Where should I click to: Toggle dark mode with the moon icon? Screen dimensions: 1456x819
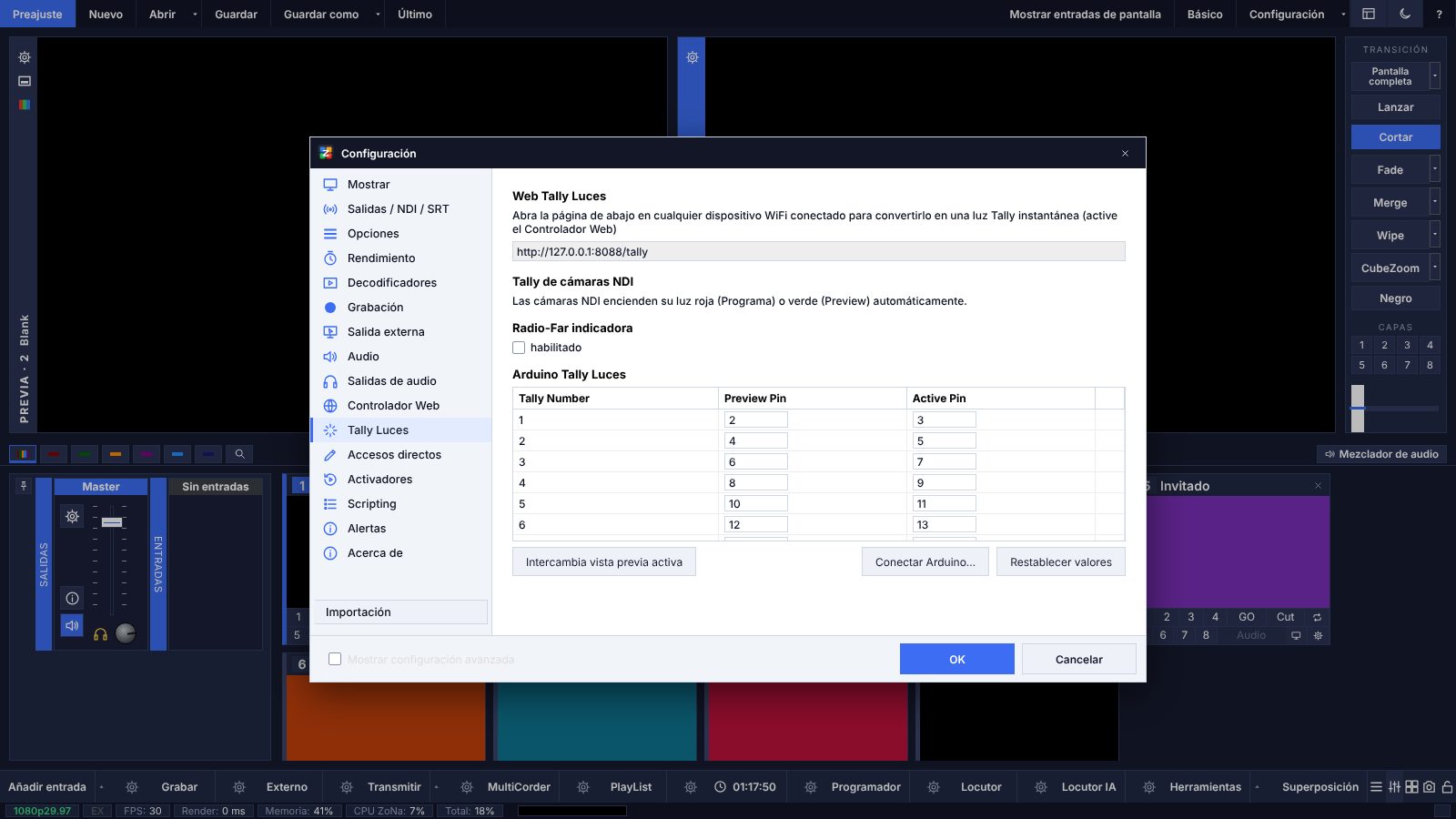coord(1405,14)
